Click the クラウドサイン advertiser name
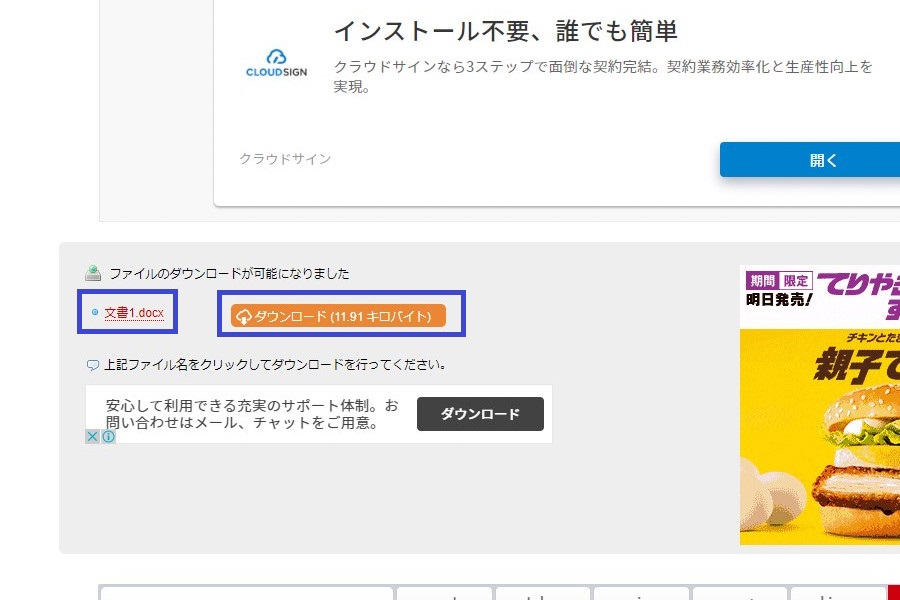 pyautogui.click(x=285, y=159)
